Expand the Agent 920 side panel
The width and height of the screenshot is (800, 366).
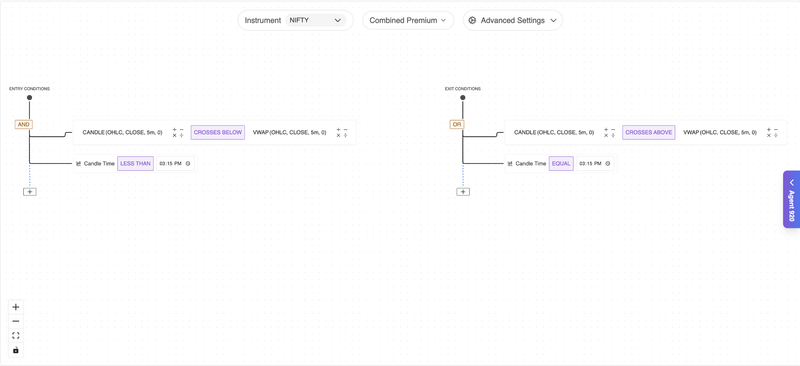791,199
